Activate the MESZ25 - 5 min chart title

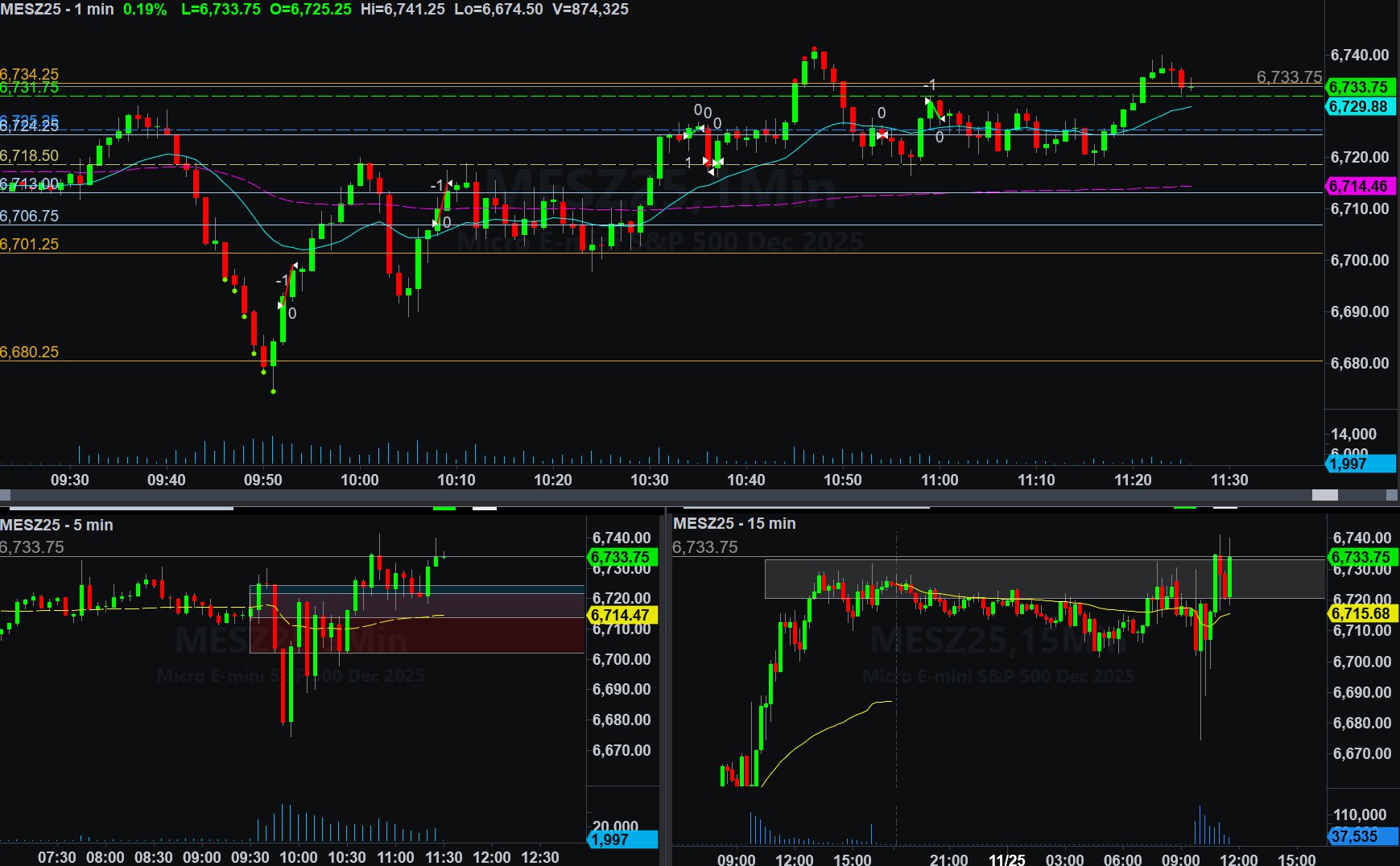(56, 525)
